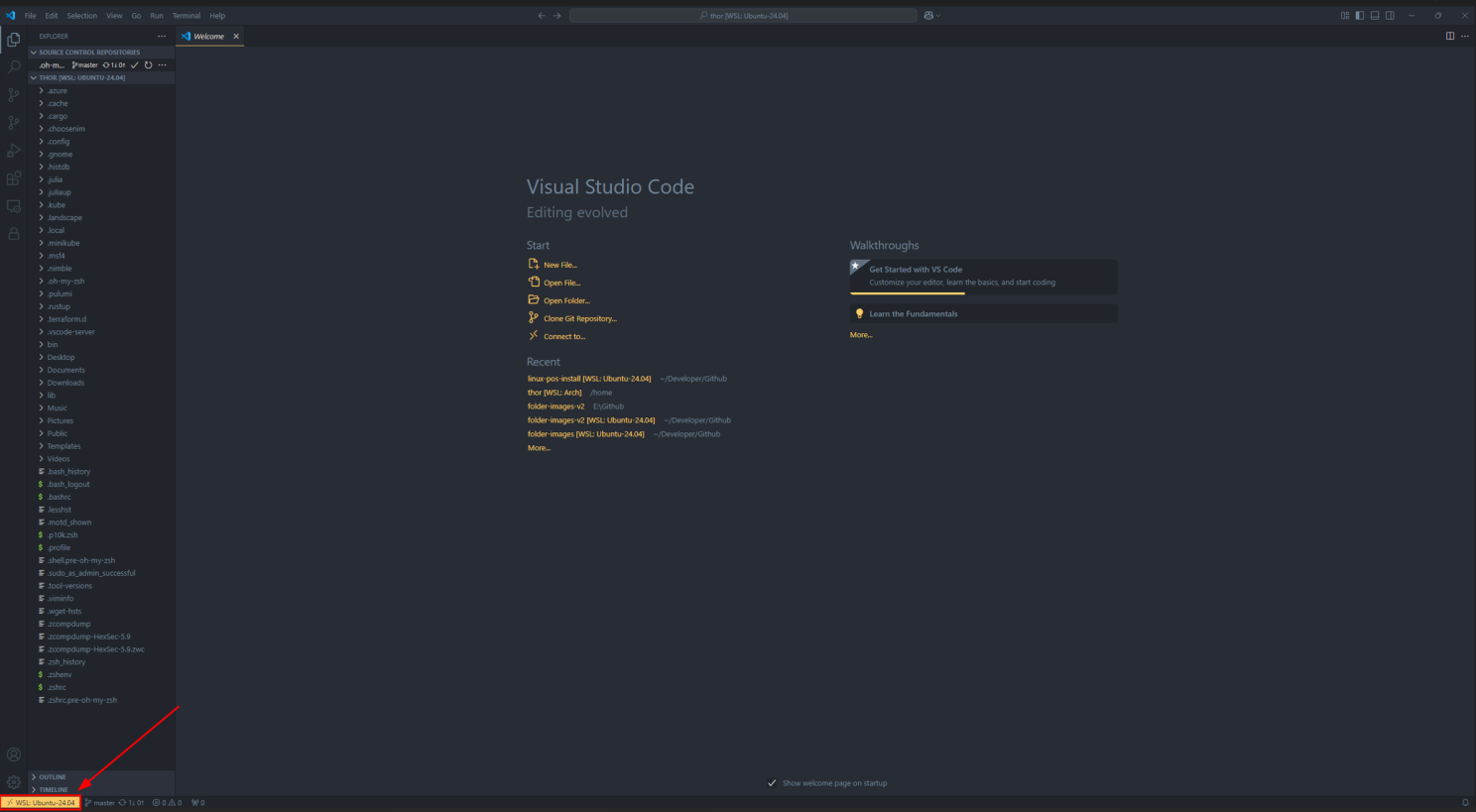
Task: Open repository more actions ellipsis next to refresh
Action: 163,65
